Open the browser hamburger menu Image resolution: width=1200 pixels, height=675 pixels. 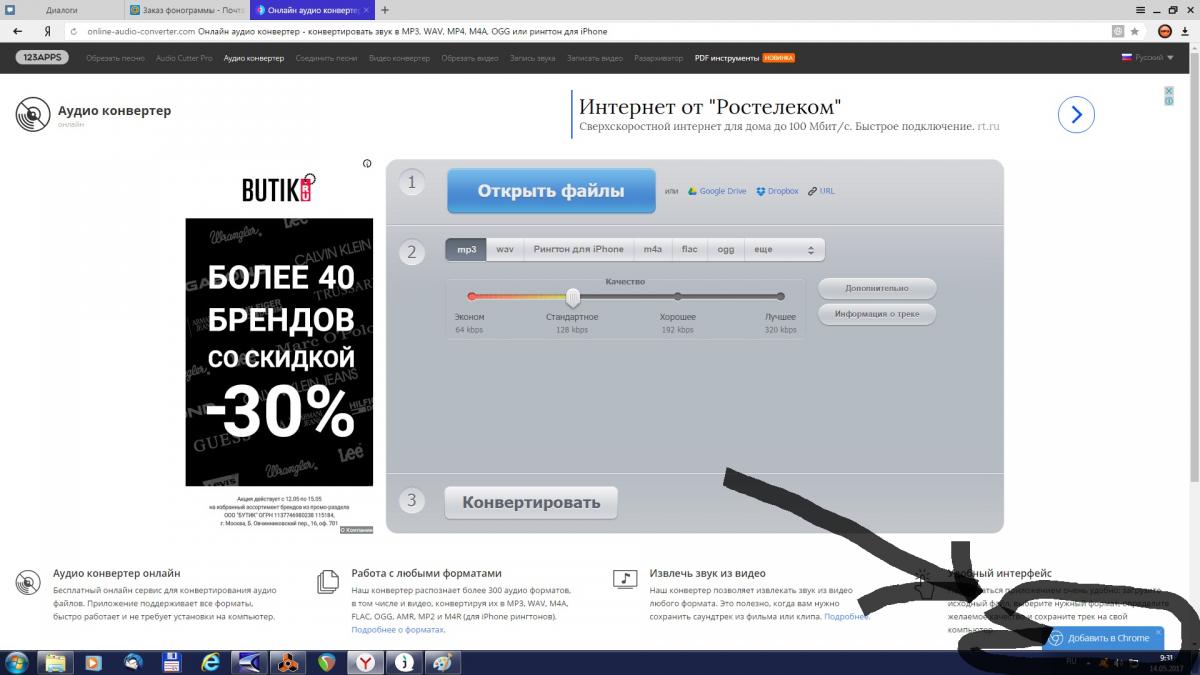tap(1141, 8)
